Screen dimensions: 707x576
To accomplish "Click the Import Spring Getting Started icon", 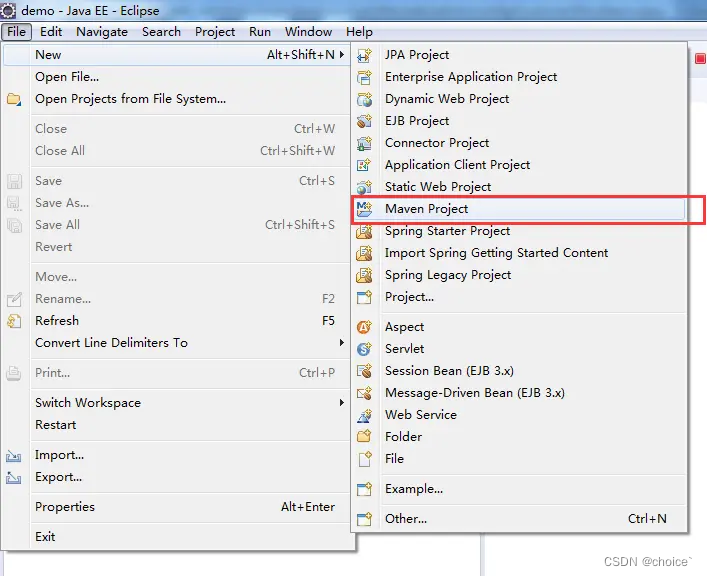I will tap(364, 253).
